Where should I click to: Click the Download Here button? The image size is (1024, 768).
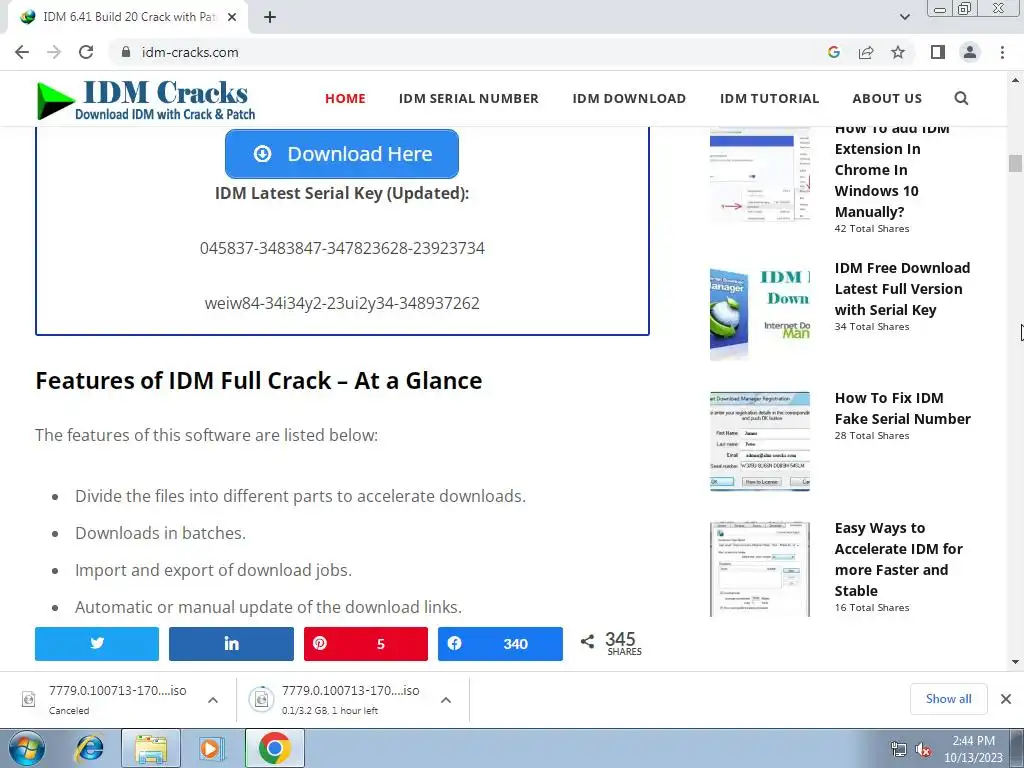click(342, 153)
